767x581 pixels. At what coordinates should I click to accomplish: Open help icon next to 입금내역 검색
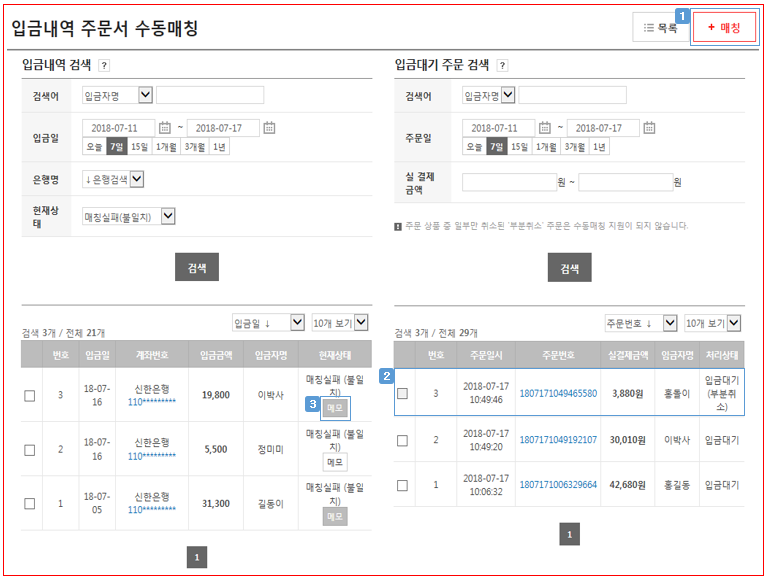[x=104, y=65]
